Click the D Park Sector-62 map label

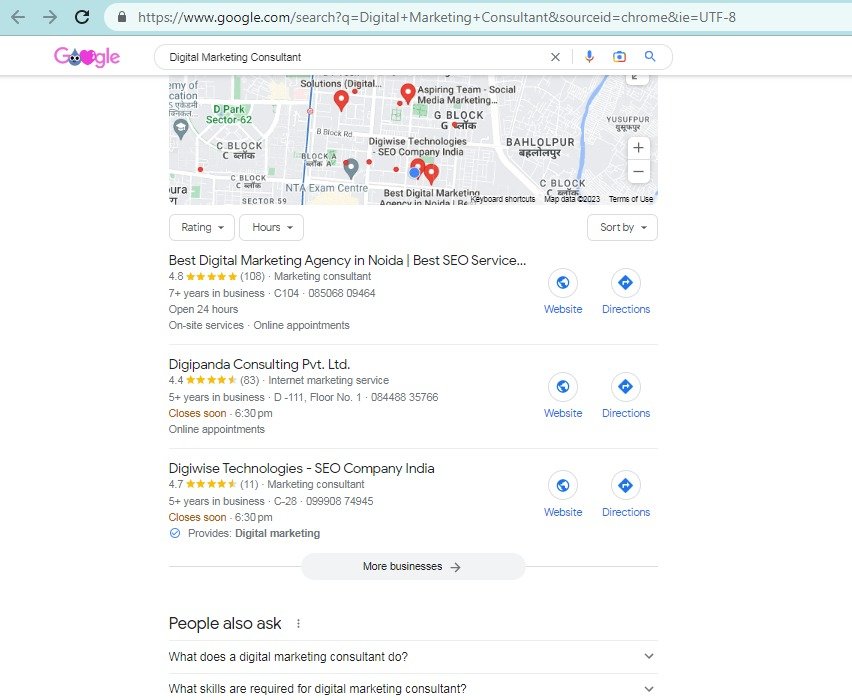(x=229, y=114)
